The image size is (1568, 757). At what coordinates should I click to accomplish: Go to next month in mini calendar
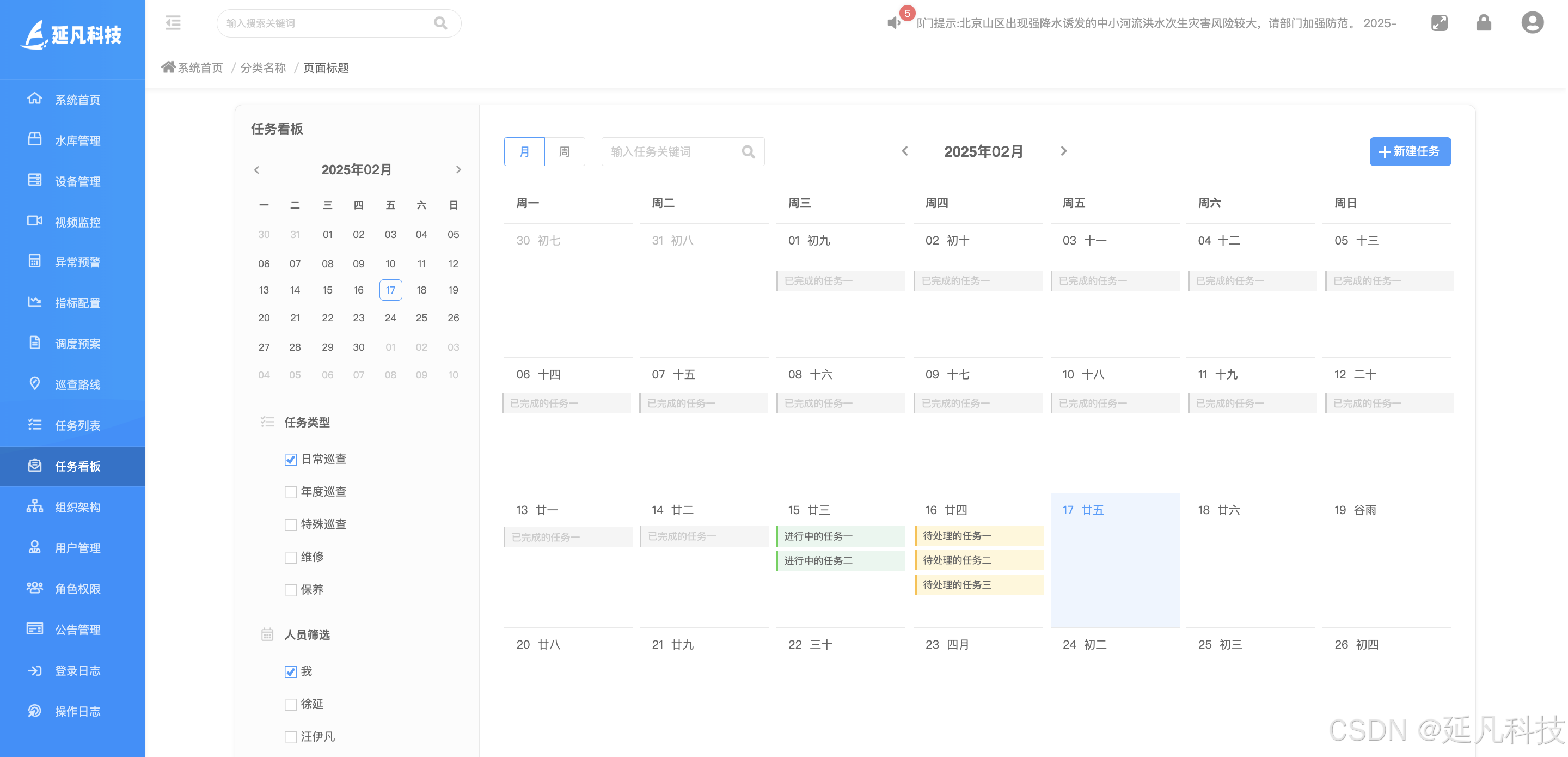(458, 170)
